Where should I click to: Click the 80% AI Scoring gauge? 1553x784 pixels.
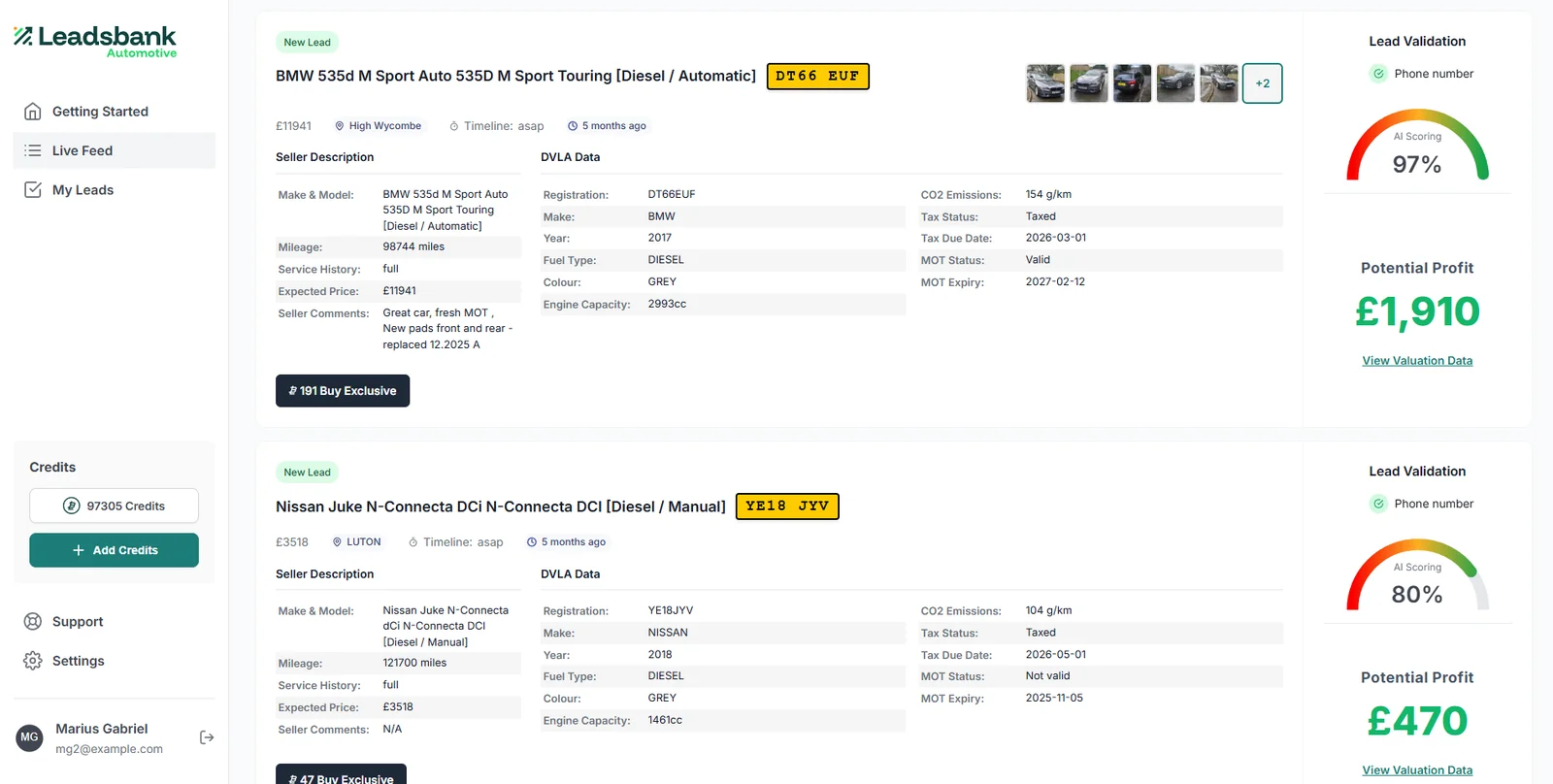tap(1417, 575)
